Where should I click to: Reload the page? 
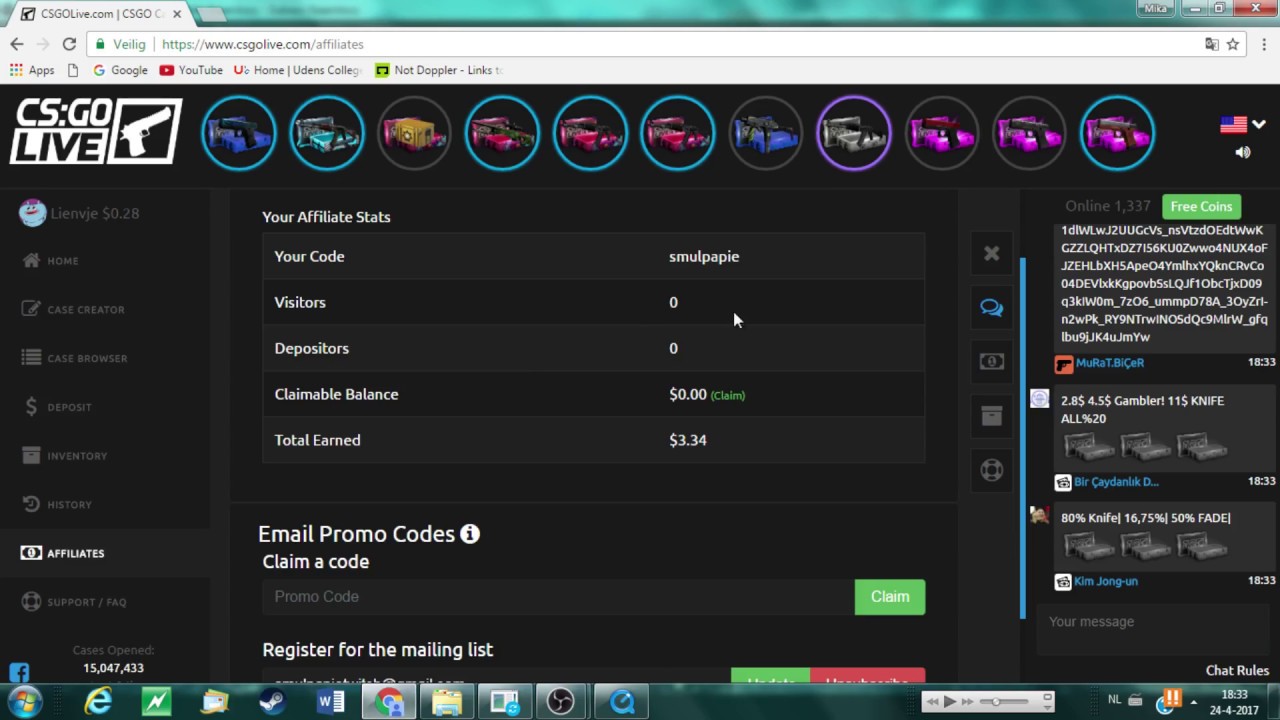pos(69,44)
